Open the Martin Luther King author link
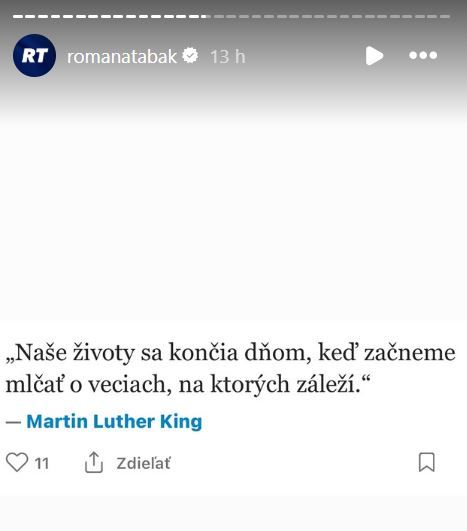Screen dimensions: 467x531 [114, 422]
